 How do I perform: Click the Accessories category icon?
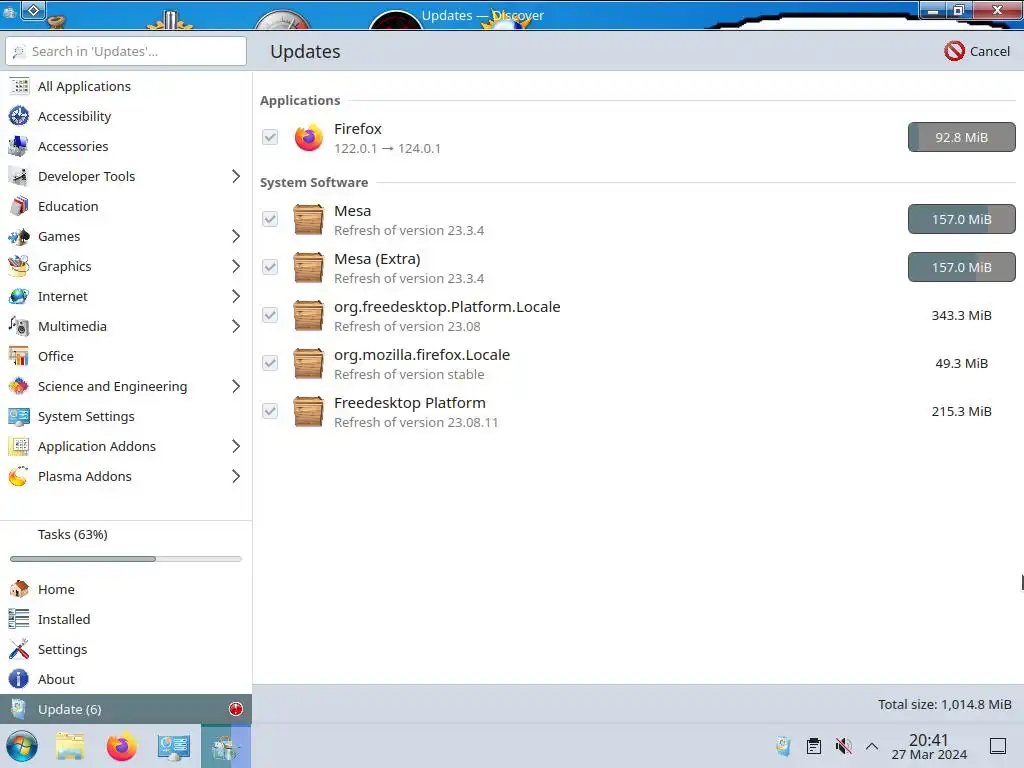pyautogui.click(x=19, y=146)
